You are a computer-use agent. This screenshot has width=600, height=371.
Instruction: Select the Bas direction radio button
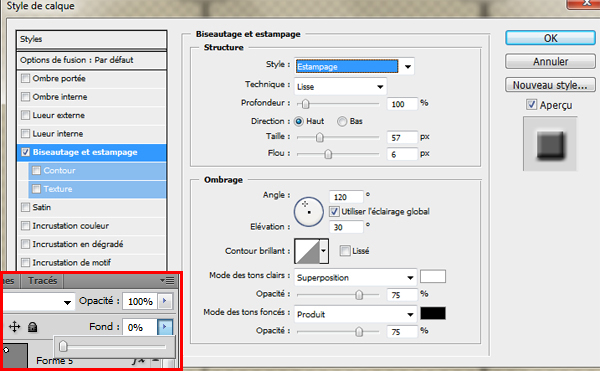tap(342, 122)
